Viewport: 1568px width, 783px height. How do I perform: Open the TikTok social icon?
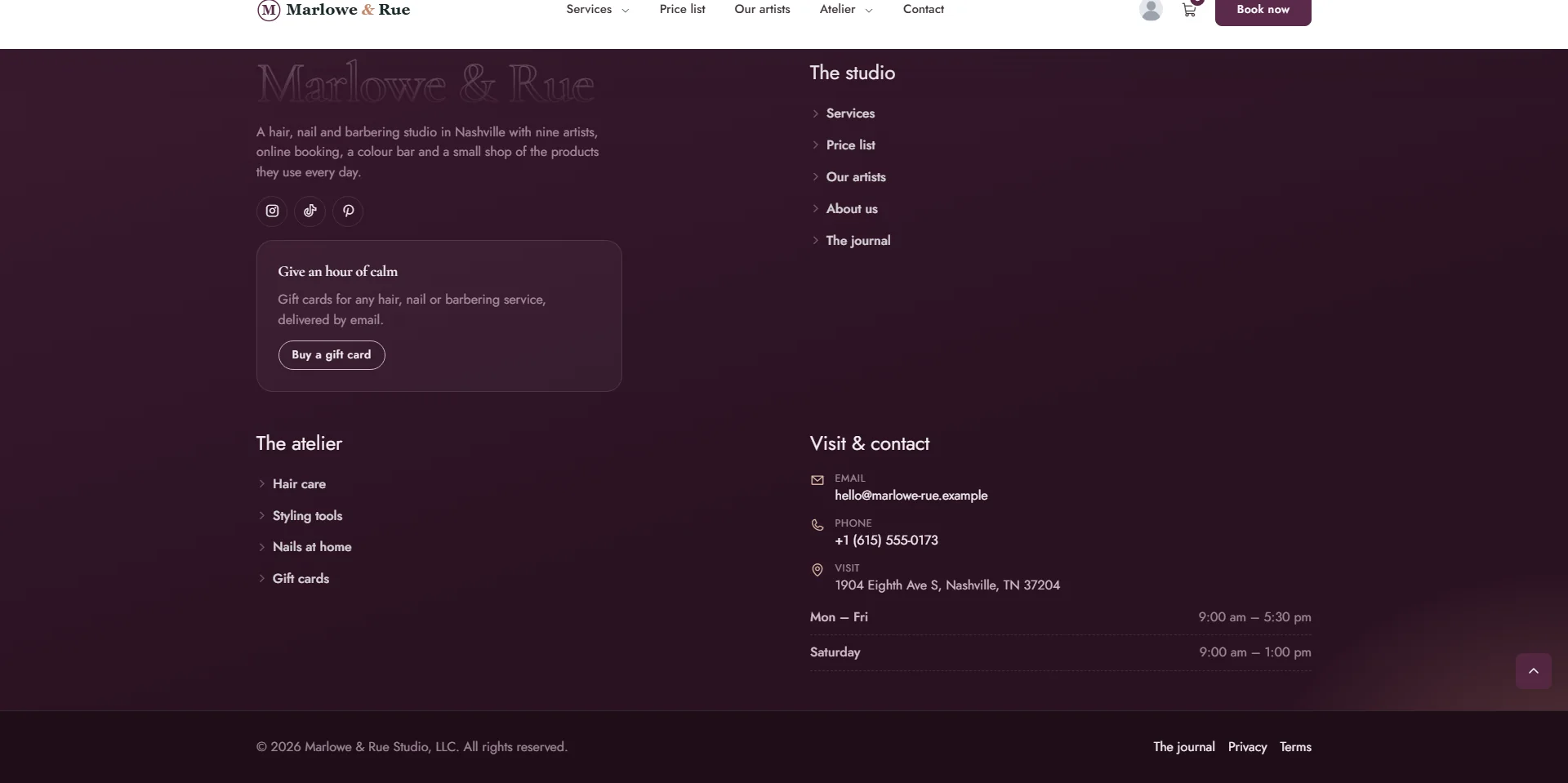(x=310, y=211)
